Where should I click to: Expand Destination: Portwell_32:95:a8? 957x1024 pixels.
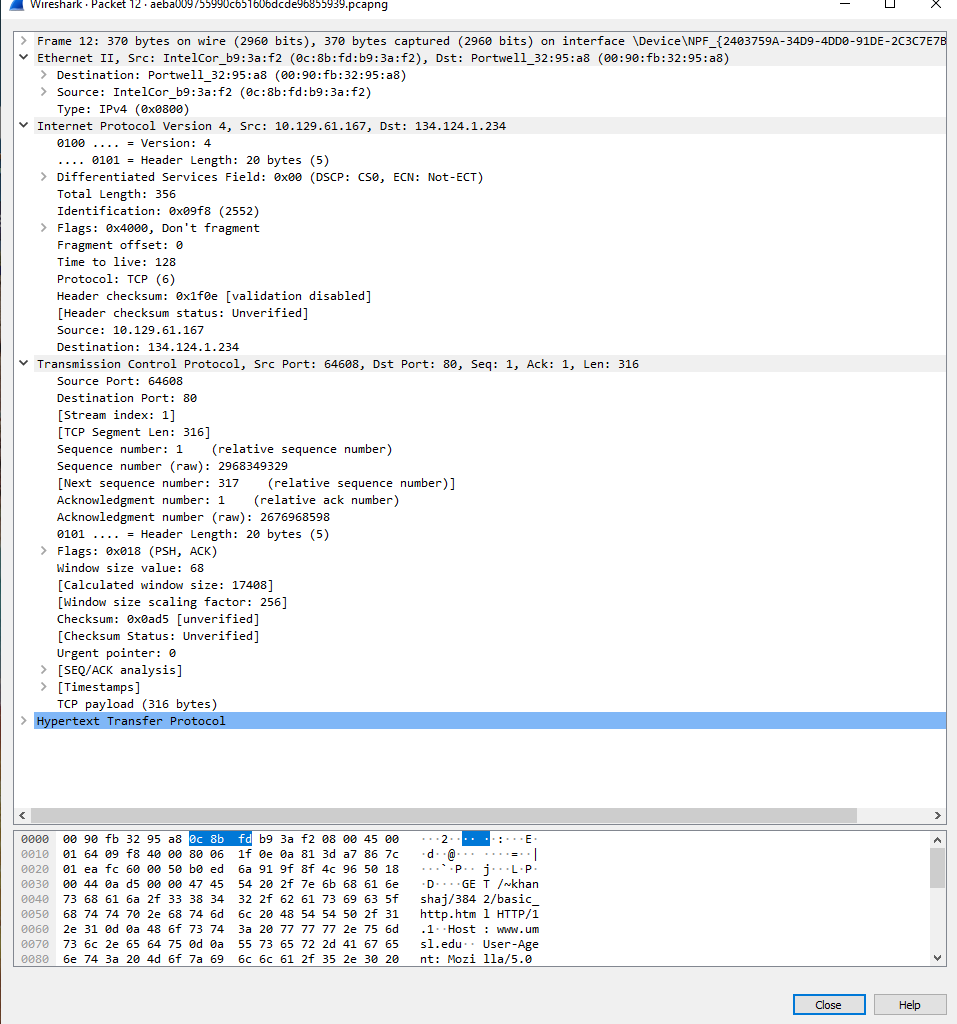(x=41, y=74)
